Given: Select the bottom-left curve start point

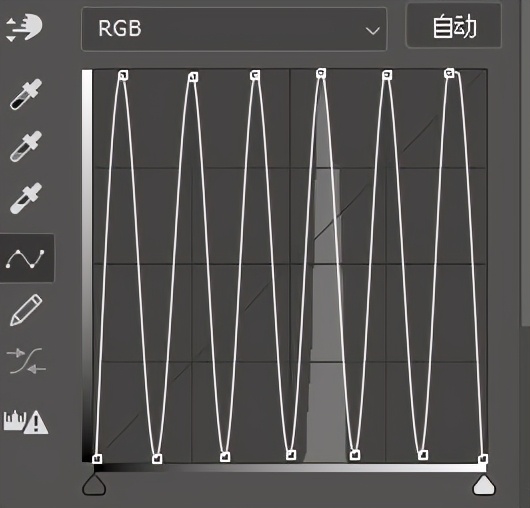Looking at the screenshot, I should click(97, 458).
